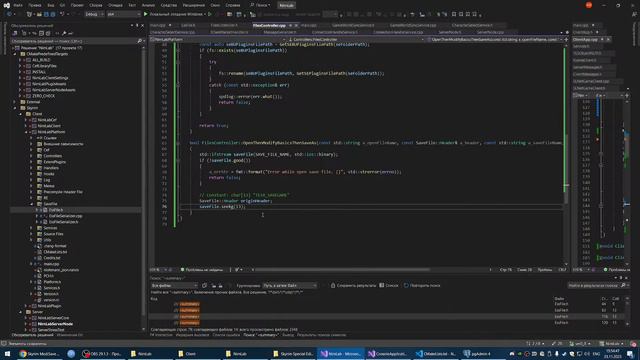Click the Проблемы не найдены status indicator
The image size is (640, 360).
[x=202, y=270]
